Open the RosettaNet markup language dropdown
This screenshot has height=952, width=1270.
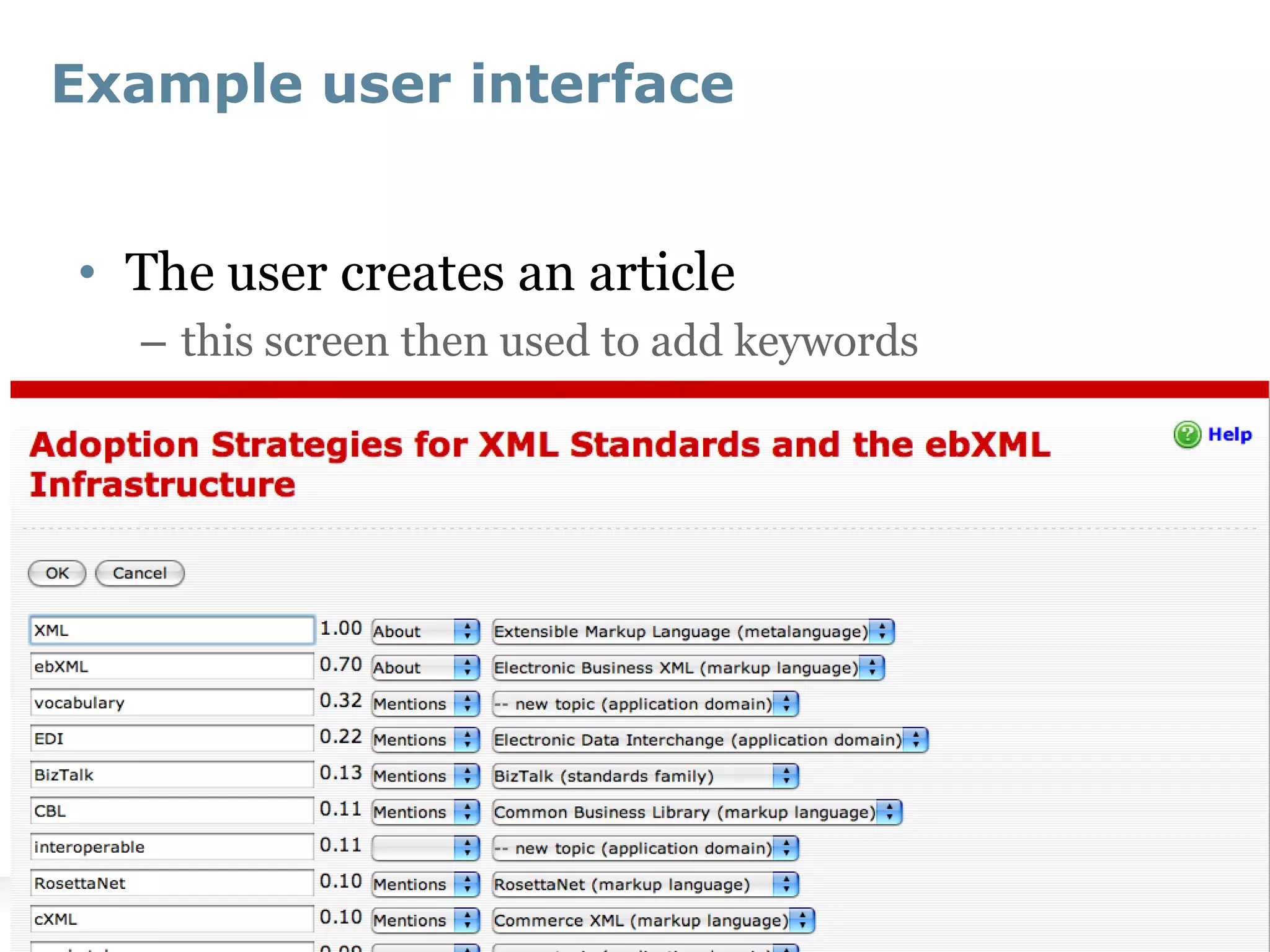[644, 884]
